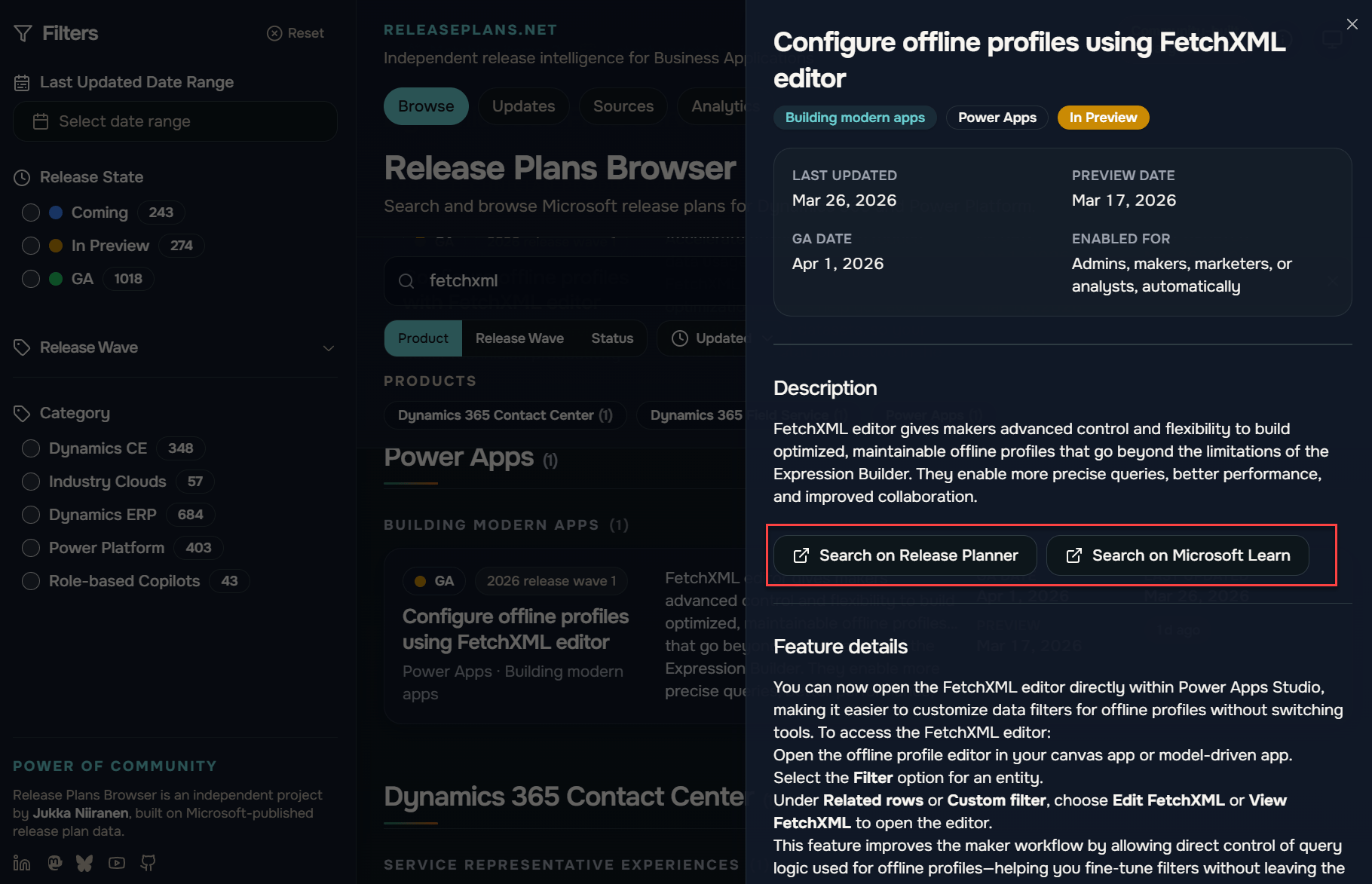The width and height of the screenshot is (1372, 884).
Task: Click the 243 count next to Coming
Action: pos(161,213)
